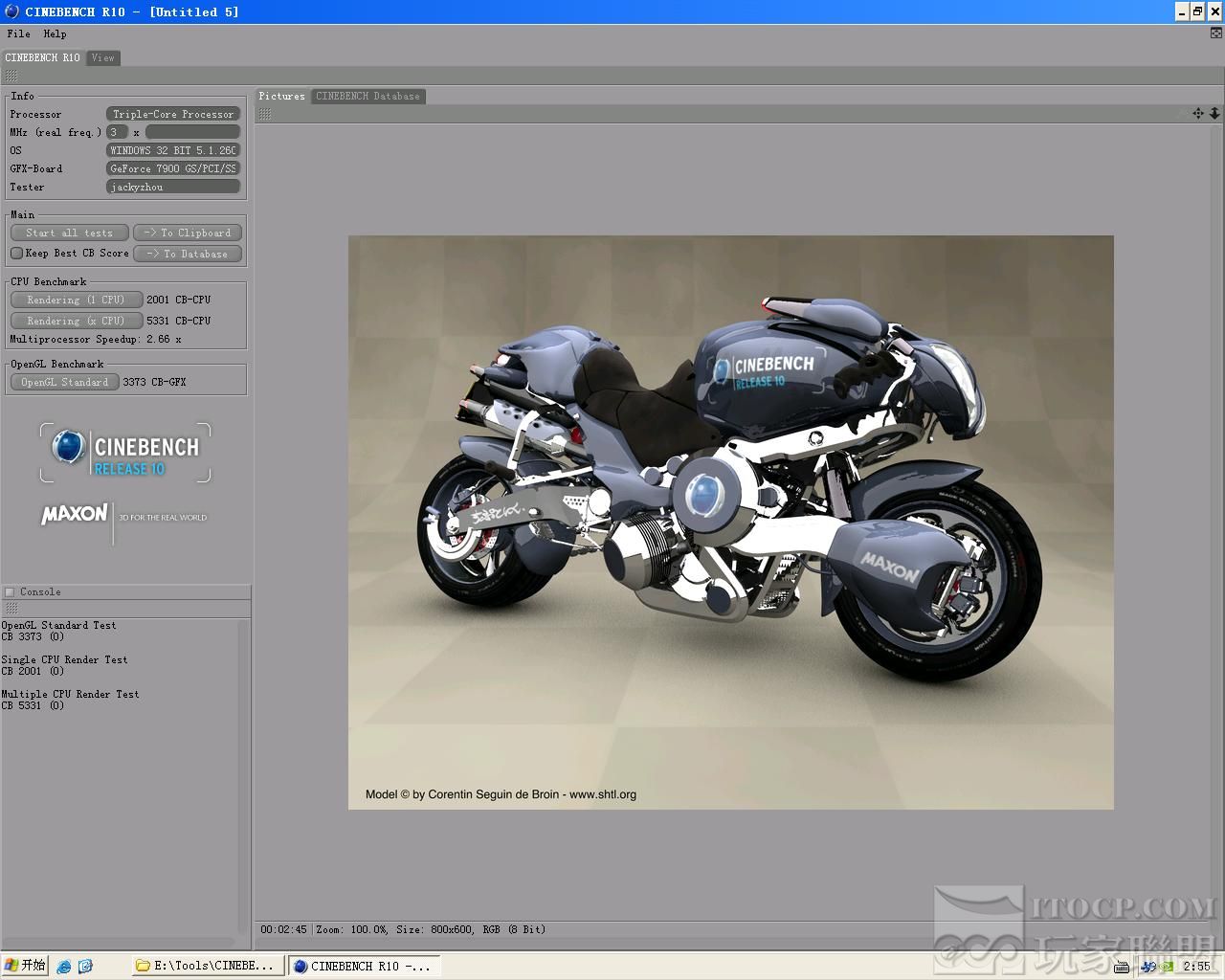
Task: Click Single CPU Render Test console line
Action: click(x=64, y=659)
